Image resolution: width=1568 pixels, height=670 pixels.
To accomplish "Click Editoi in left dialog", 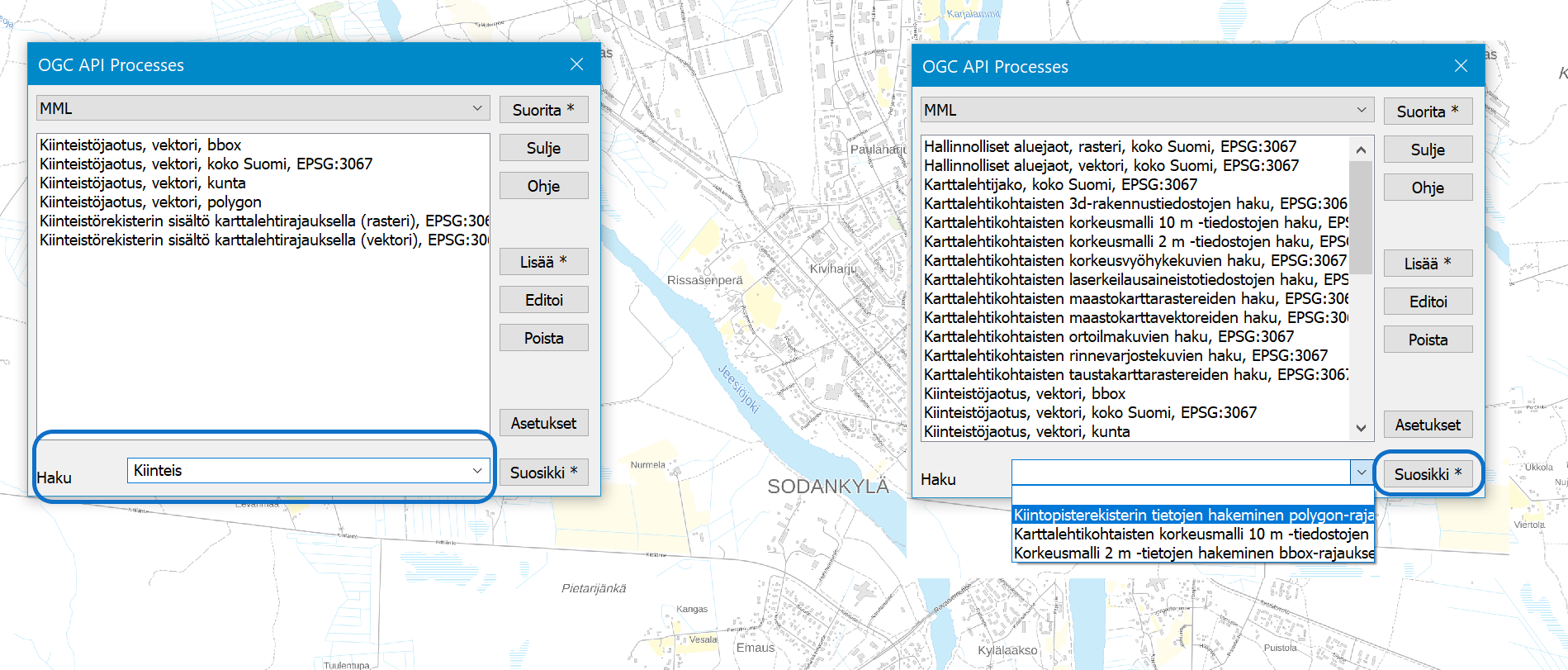I will (x=543, y=300).
